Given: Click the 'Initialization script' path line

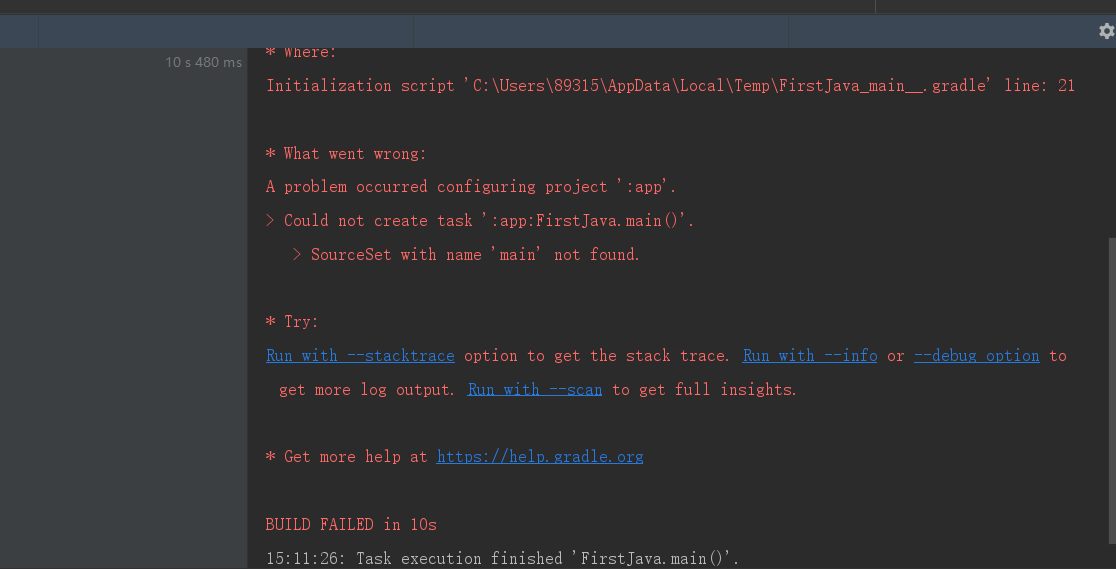Looking at the screenshot, I should point(670,85).
